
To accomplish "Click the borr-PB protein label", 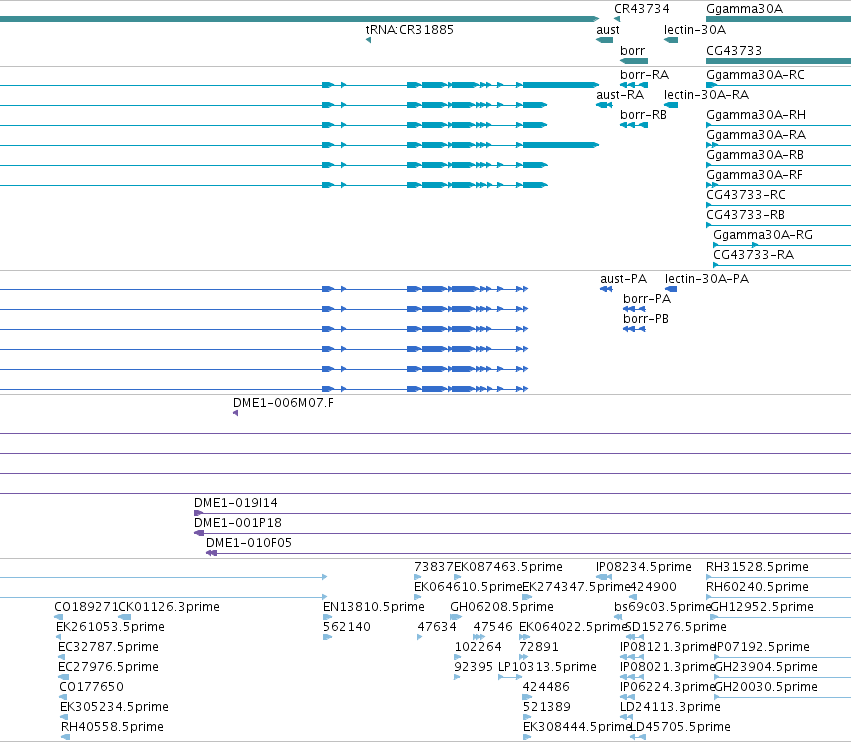I will pos(646,319).
